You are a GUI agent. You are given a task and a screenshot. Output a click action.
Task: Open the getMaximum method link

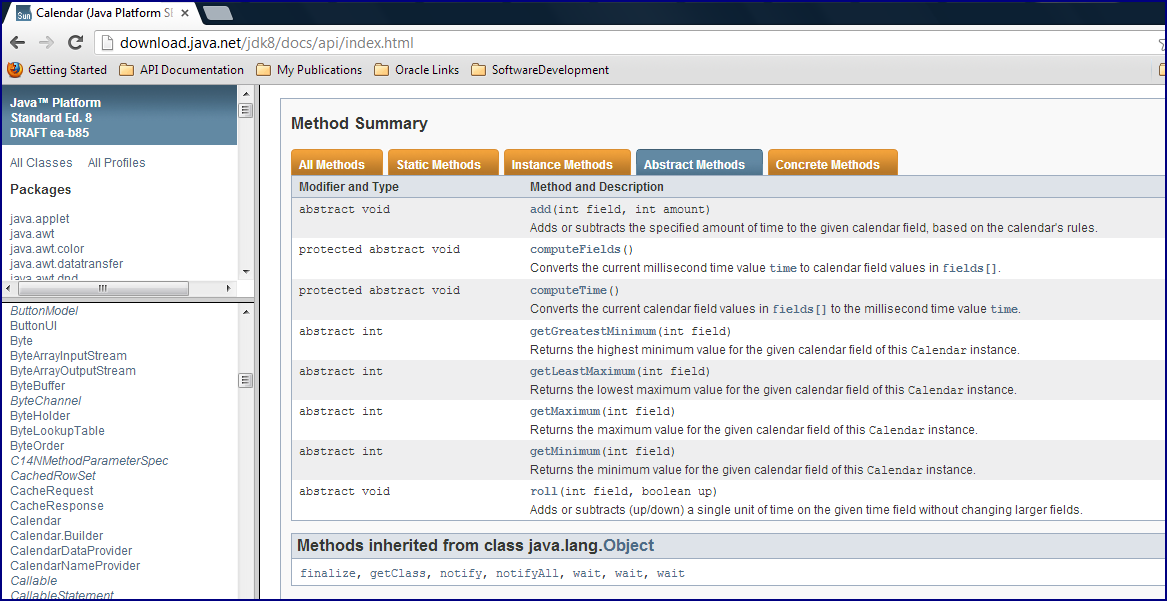(565, 411)
